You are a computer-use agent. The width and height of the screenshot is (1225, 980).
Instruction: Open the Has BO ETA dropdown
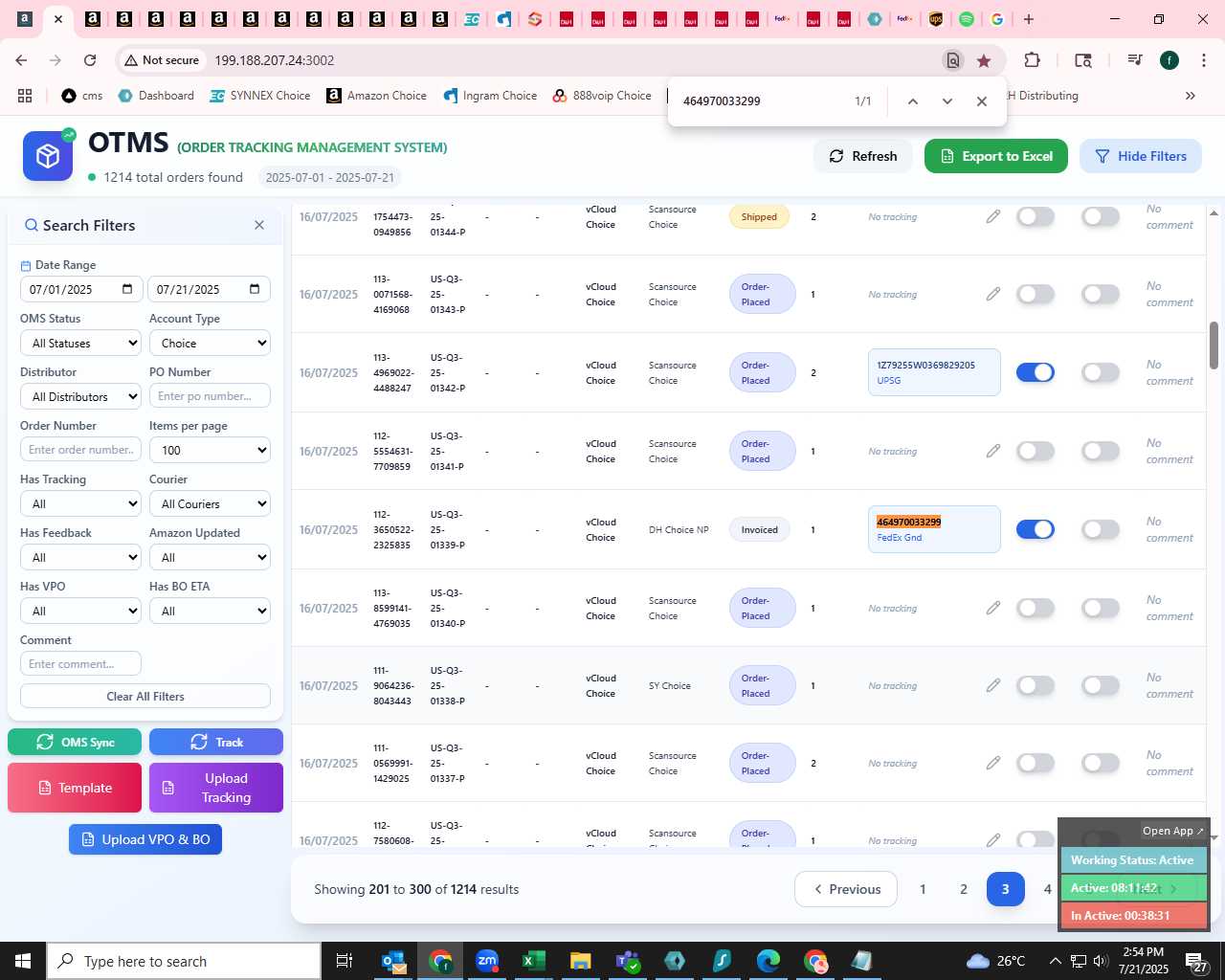(x=210, y=611)
